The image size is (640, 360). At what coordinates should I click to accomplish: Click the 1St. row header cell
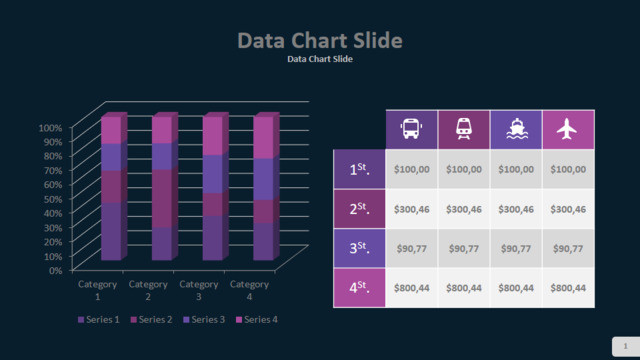[x=360, y=169]
